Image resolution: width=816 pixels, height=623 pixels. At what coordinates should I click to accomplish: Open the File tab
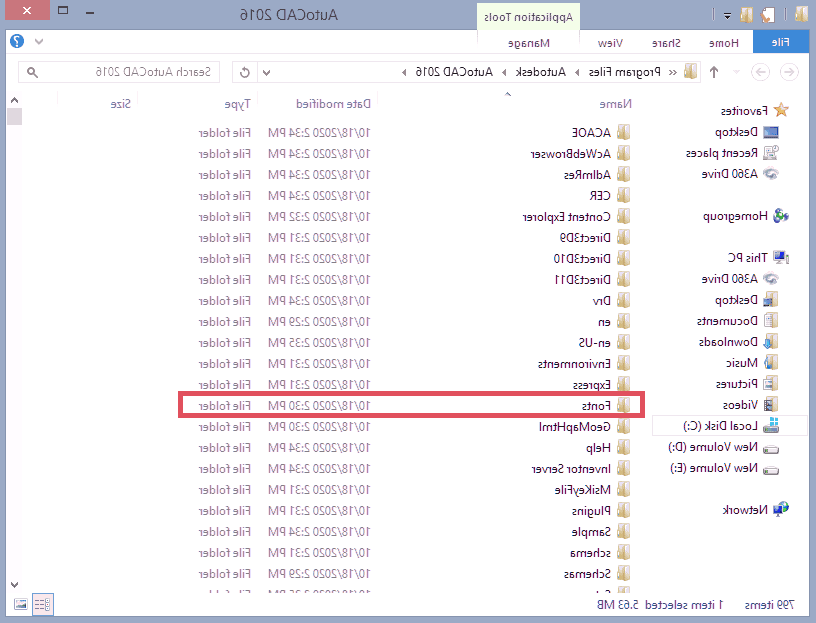[781, 43]
